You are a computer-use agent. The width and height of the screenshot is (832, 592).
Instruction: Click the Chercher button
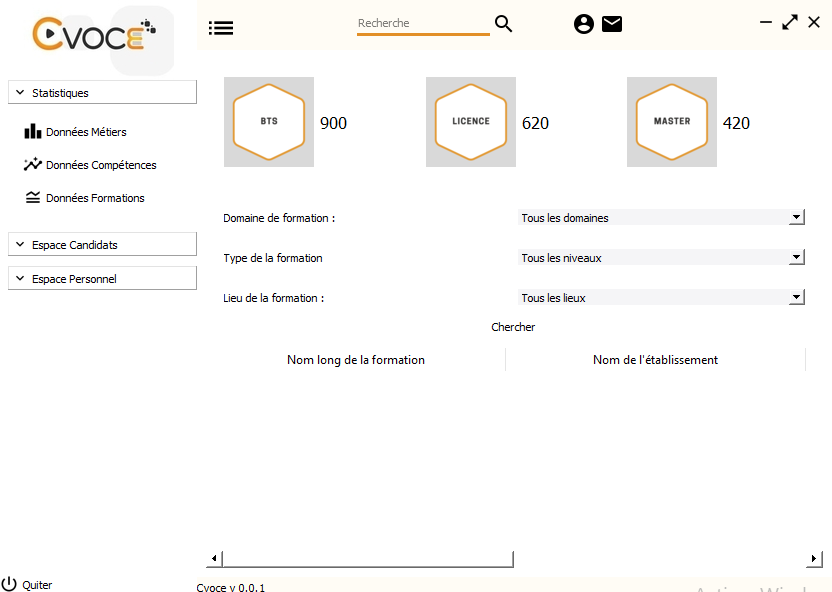point(513,327)
